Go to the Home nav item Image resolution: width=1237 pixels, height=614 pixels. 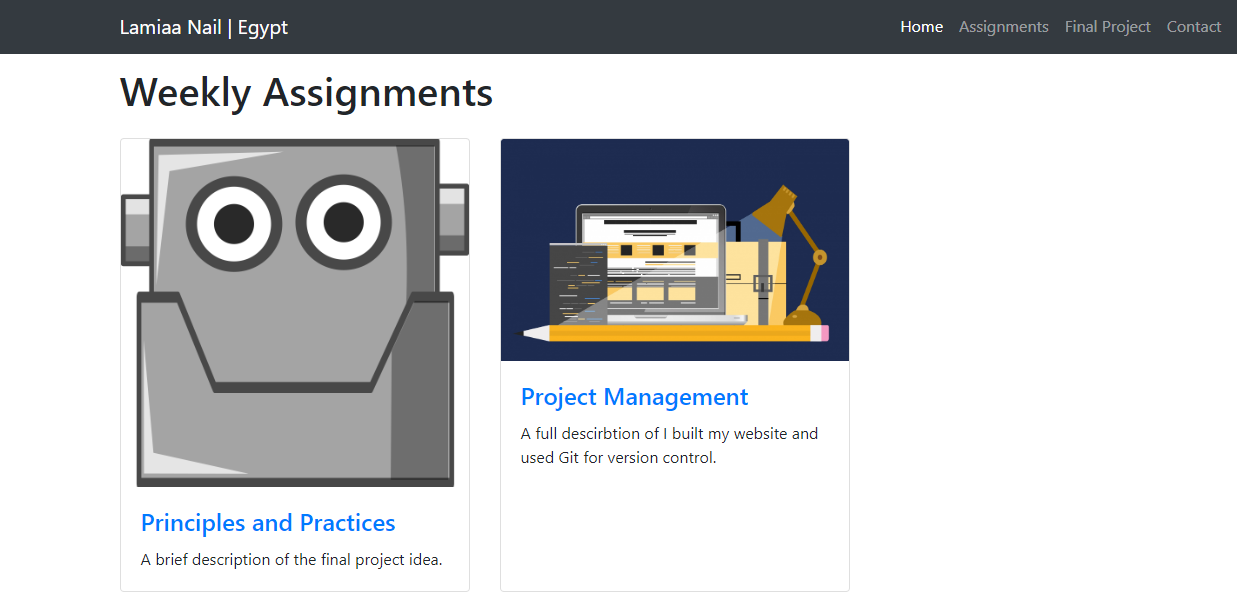pos(921,27)
